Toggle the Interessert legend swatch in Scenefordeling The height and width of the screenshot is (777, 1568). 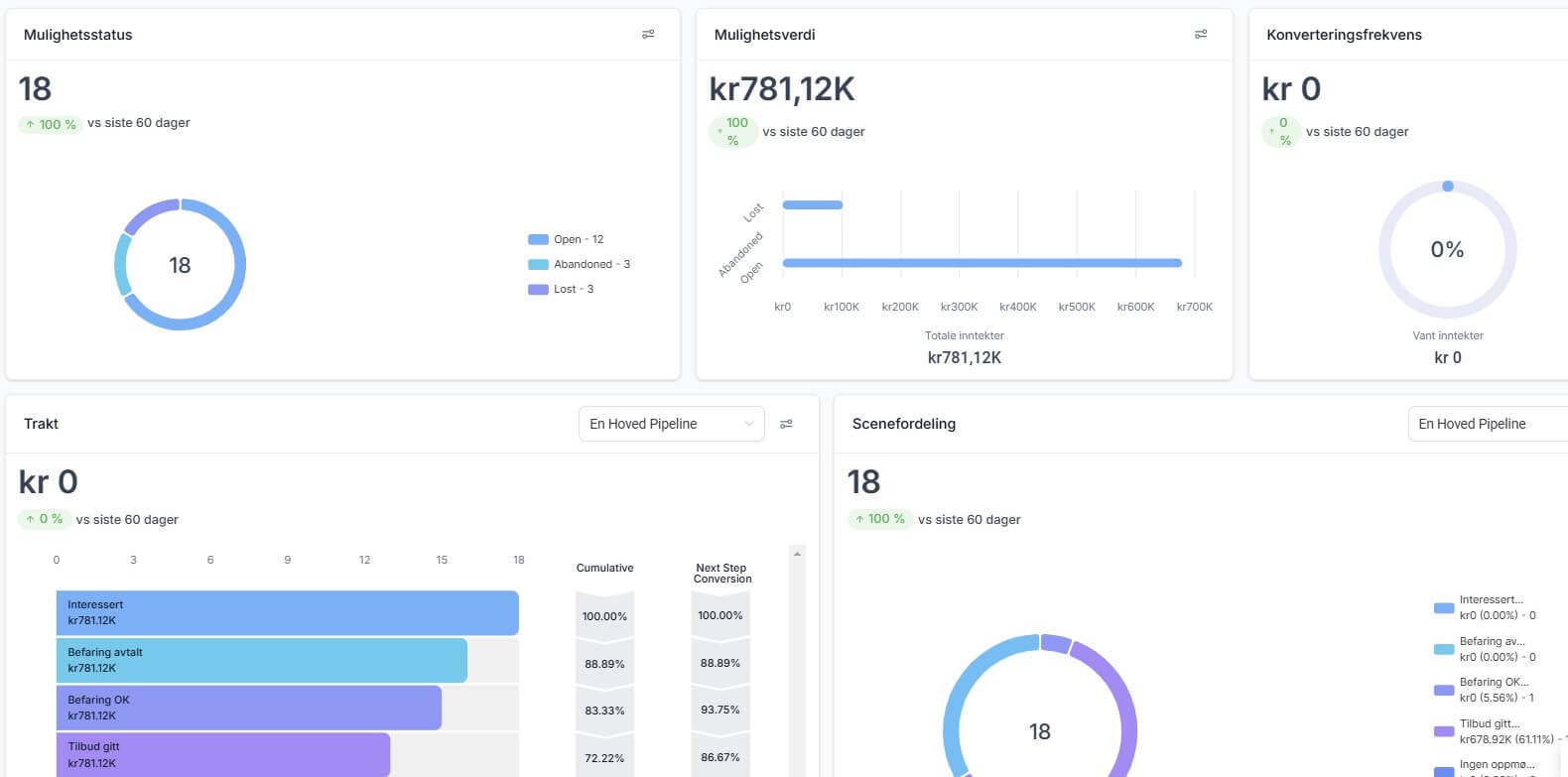1444,607
